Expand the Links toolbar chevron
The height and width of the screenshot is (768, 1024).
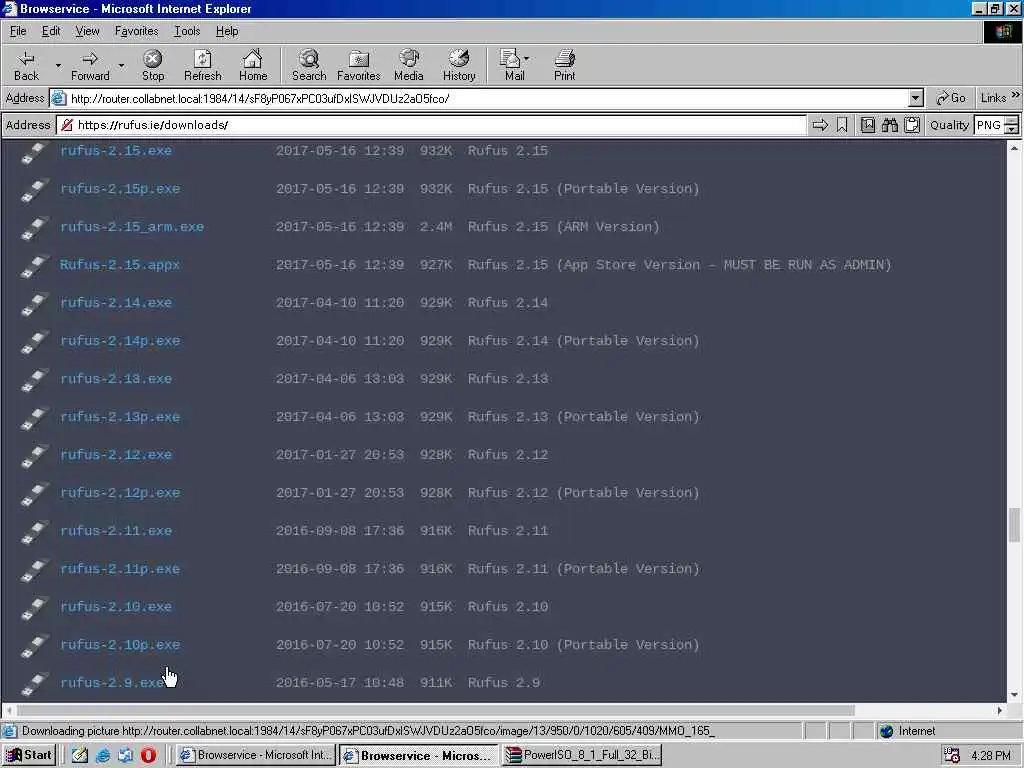click(x=1016, y=95)
